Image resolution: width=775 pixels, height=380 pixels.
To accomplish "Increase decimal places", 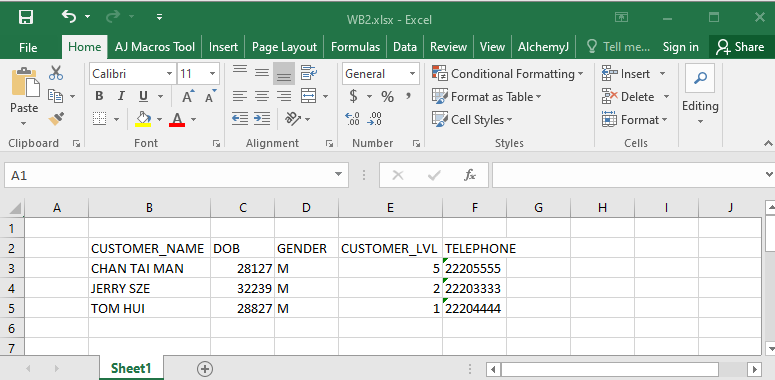I will pyautogui.click(x=353, y=119).
